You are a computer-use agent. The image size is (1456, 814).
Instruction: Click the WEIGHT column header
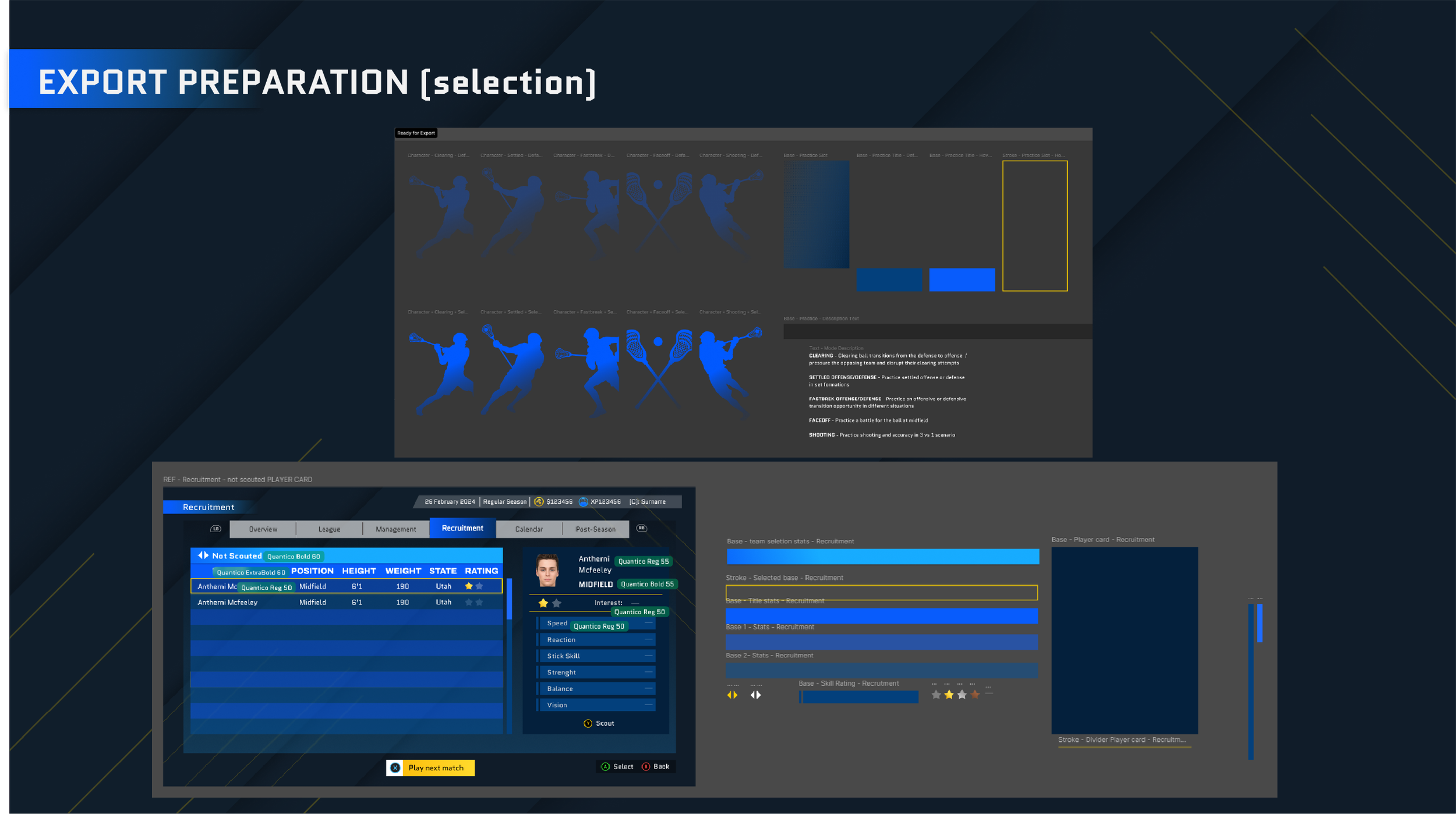pos(403,571)
